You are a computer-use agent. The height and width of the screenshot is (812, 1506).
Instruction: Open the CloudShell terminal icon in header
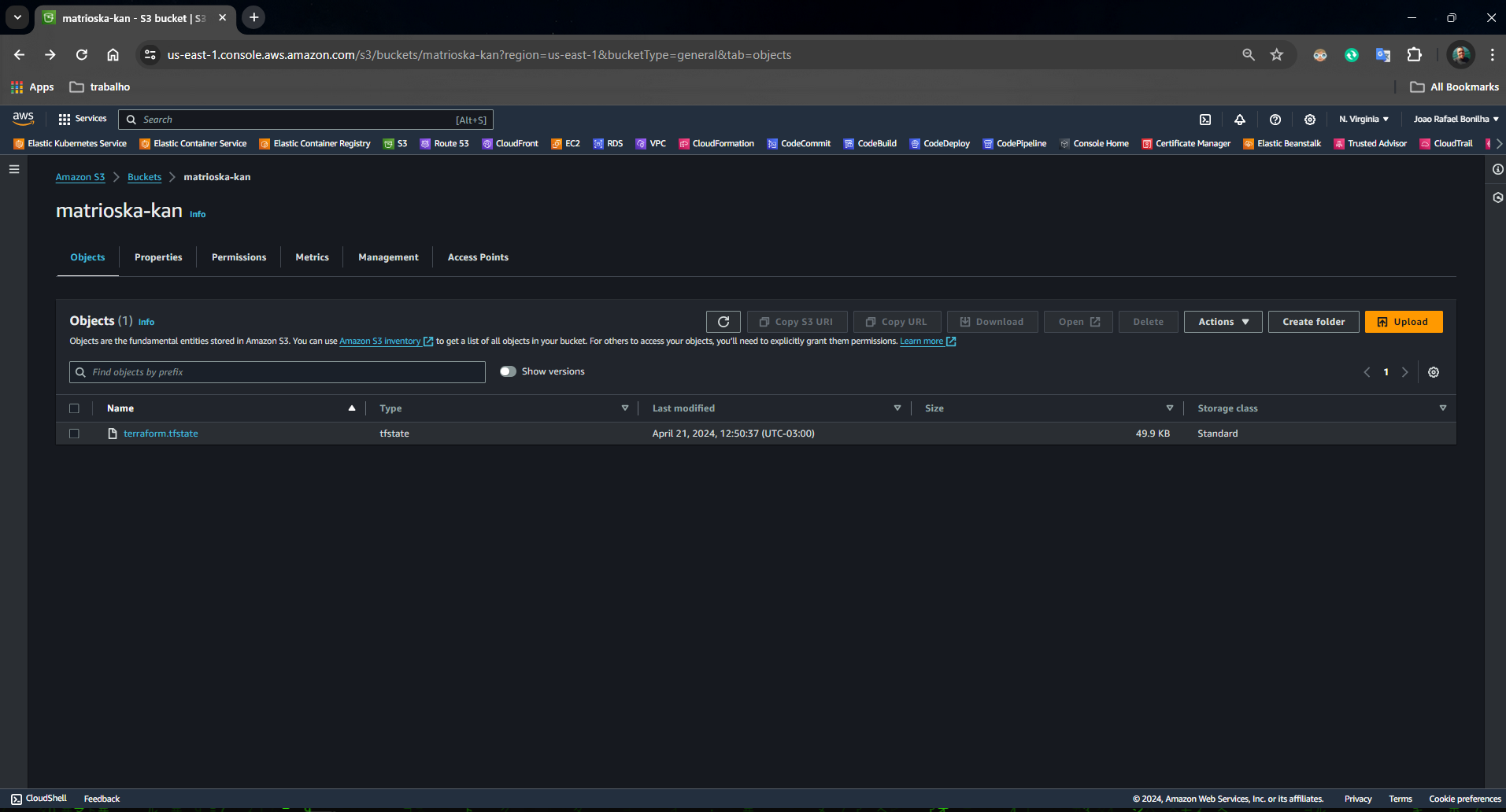click(1205, 120)
